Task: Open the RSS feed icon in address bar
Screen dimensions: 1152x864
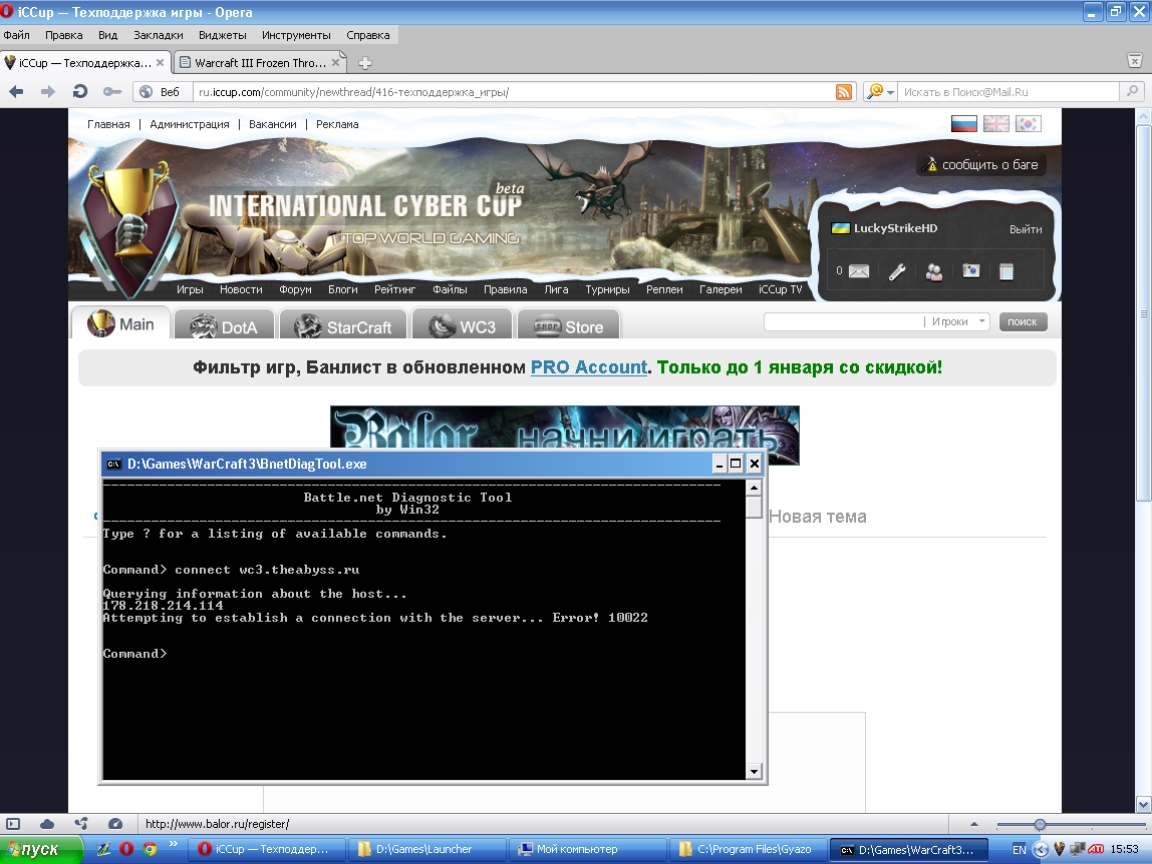Action: [x=844, y=92]
